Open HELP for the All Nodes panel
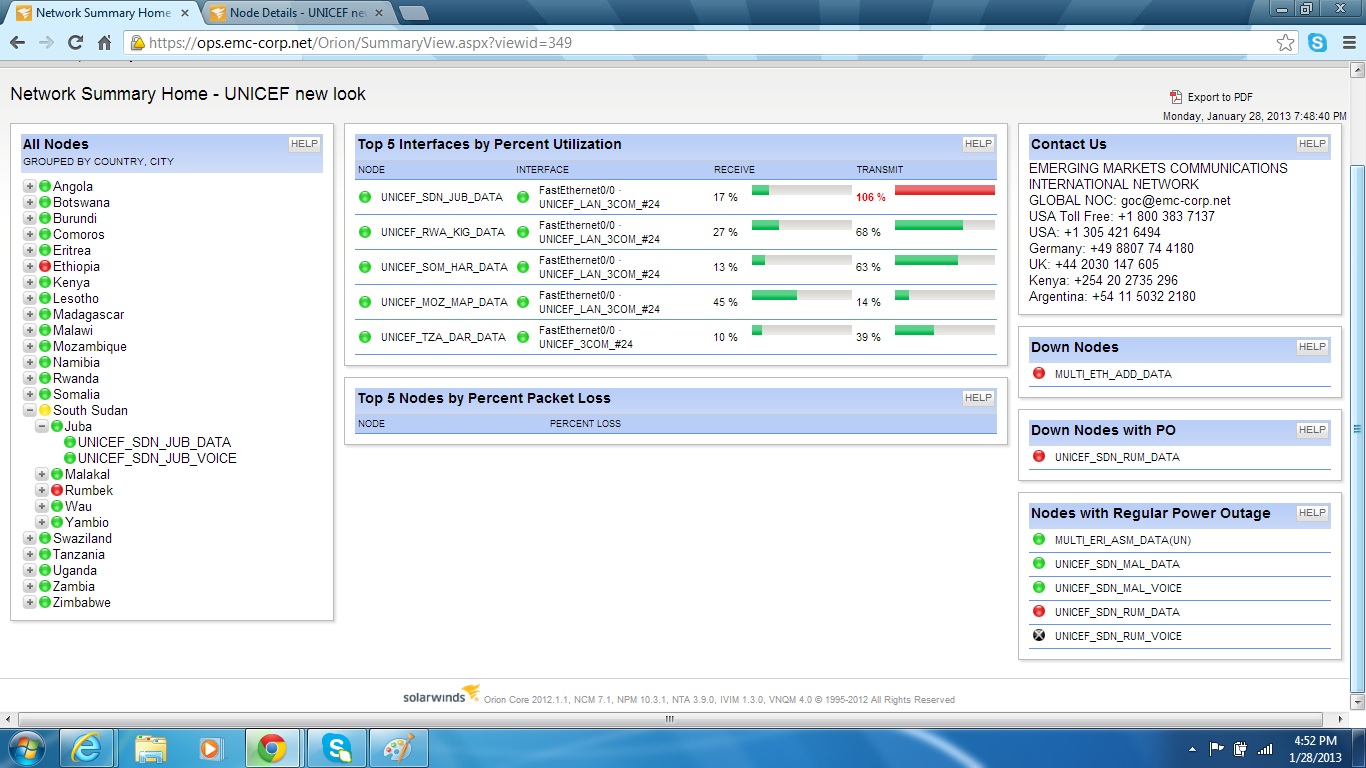The height and width of the screenshot is (768, 1366). pos(303,143)
